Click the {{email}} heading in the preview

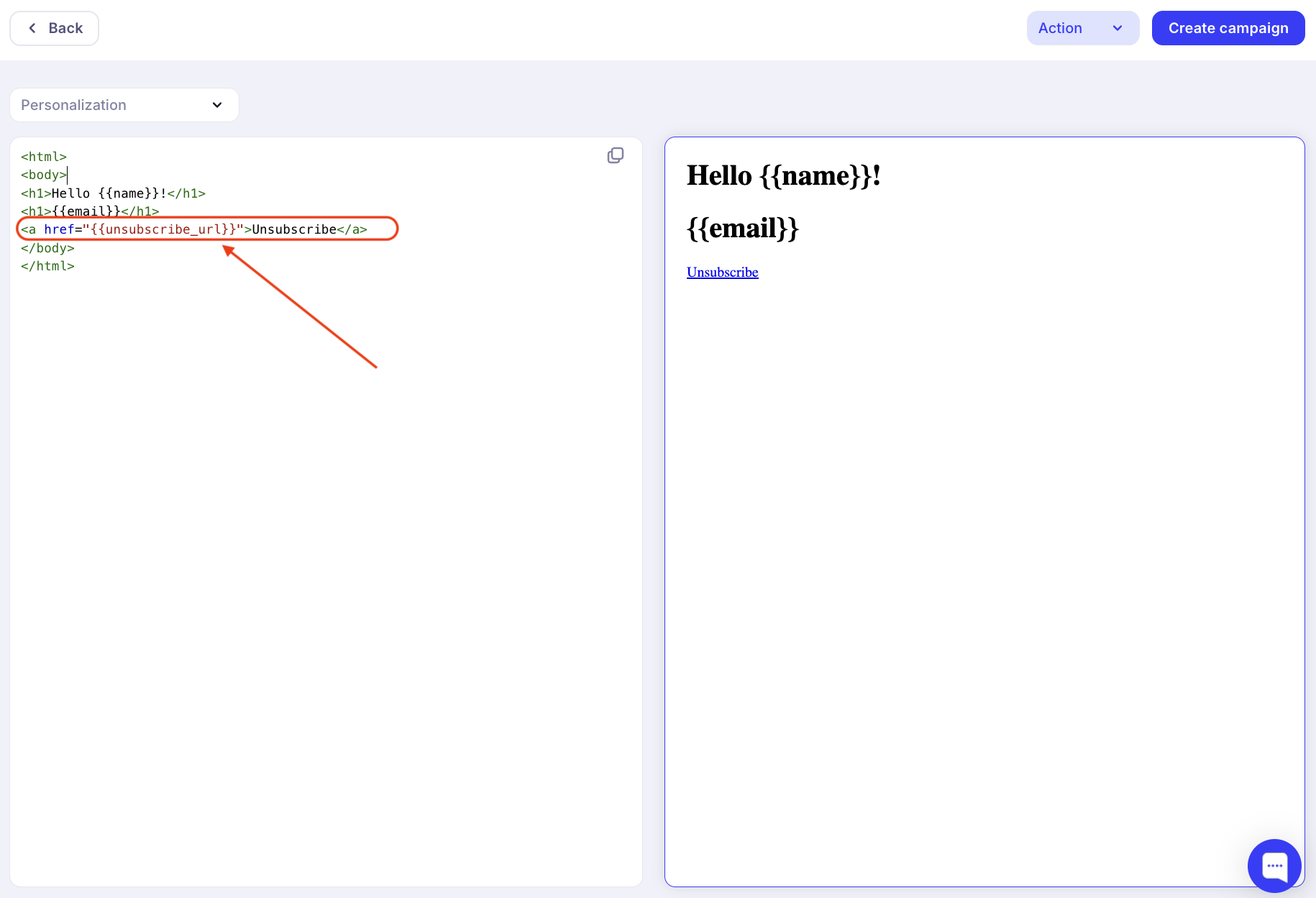(742, 229)
